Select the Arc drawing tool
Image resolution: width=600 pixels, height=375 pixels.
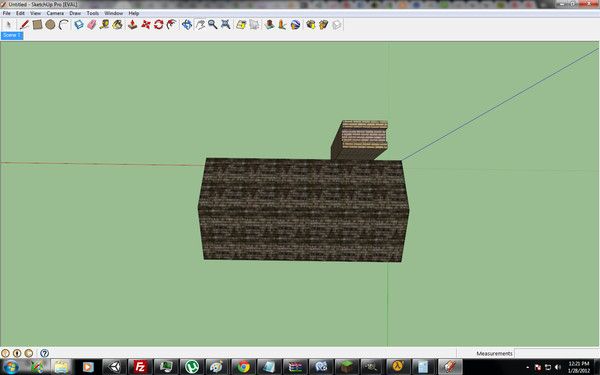(x=64, y=25)
